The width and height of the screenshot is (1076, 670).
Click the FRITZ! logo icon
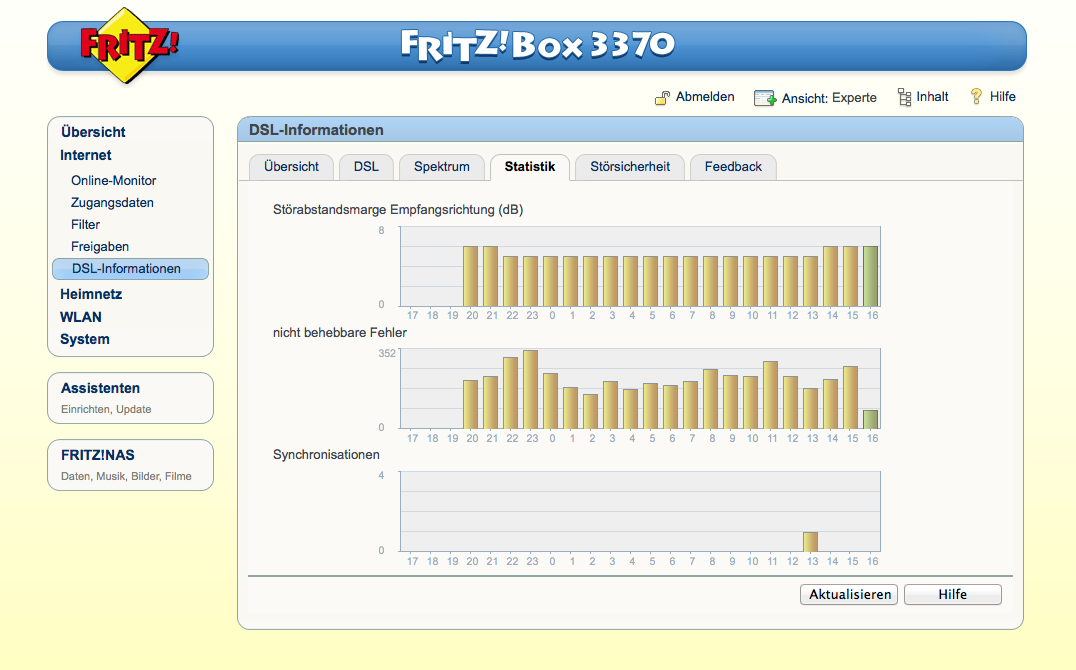pyautogui.click(x=128, y=46)
